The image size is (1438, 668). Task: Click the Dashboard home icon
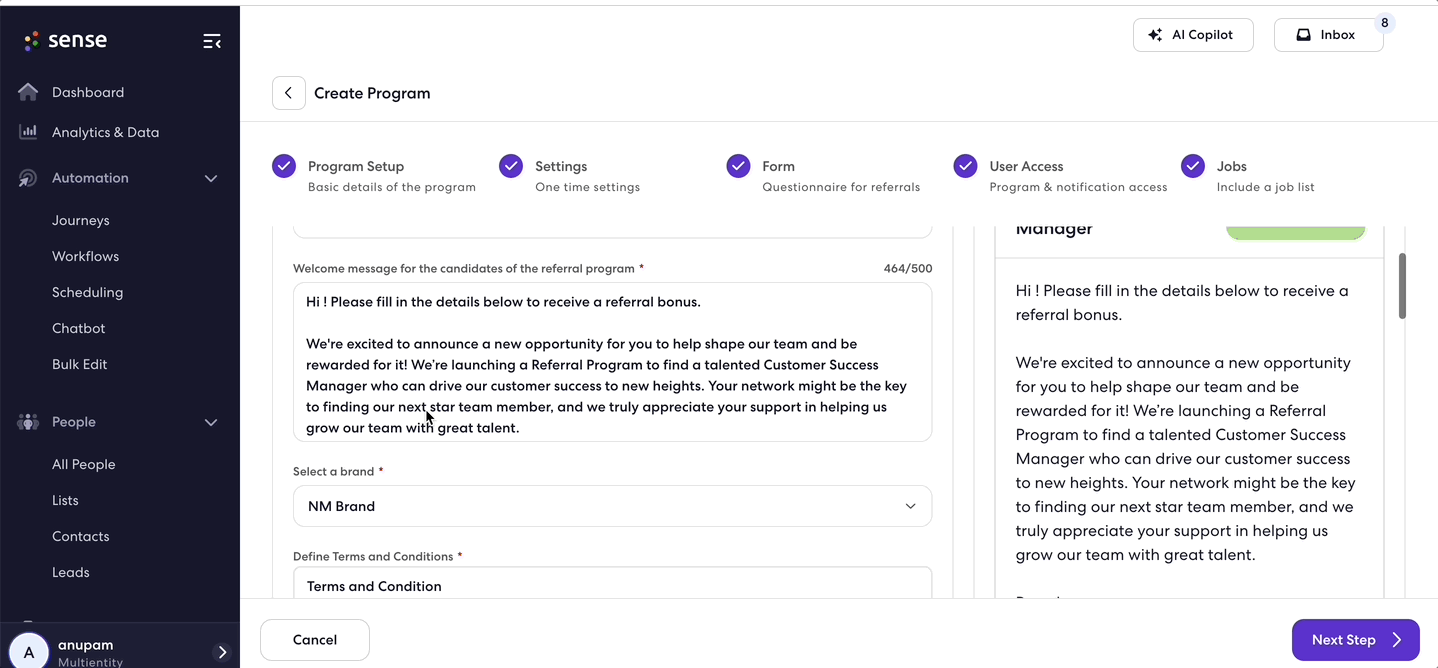[x=28, y=92]
